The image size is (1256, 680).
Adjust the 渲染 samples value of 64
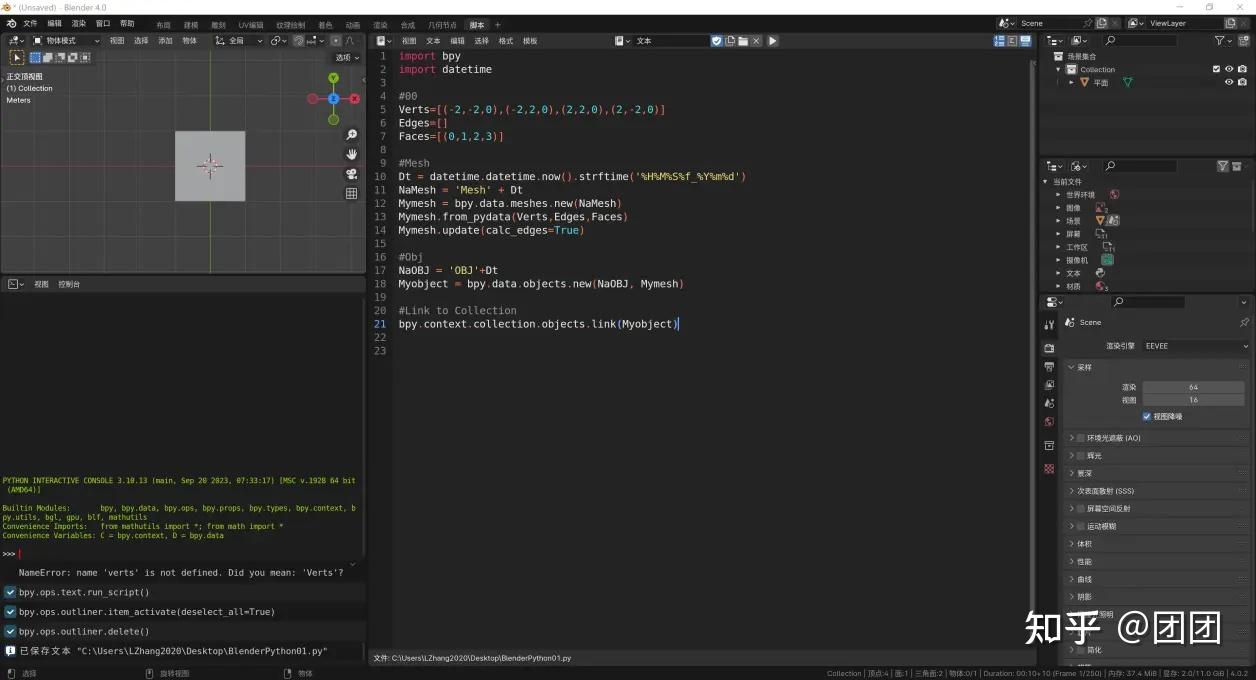(x=1193, y=386)
